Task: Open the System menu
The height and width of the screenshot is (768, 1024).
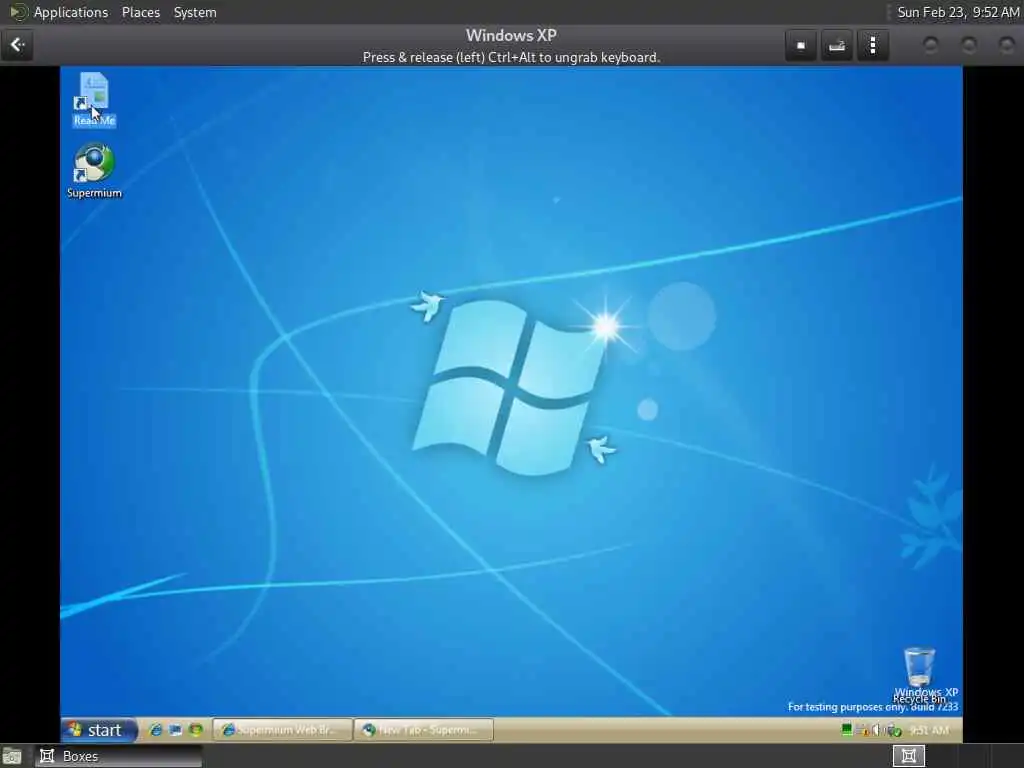Action: click(x=195, y=12)
